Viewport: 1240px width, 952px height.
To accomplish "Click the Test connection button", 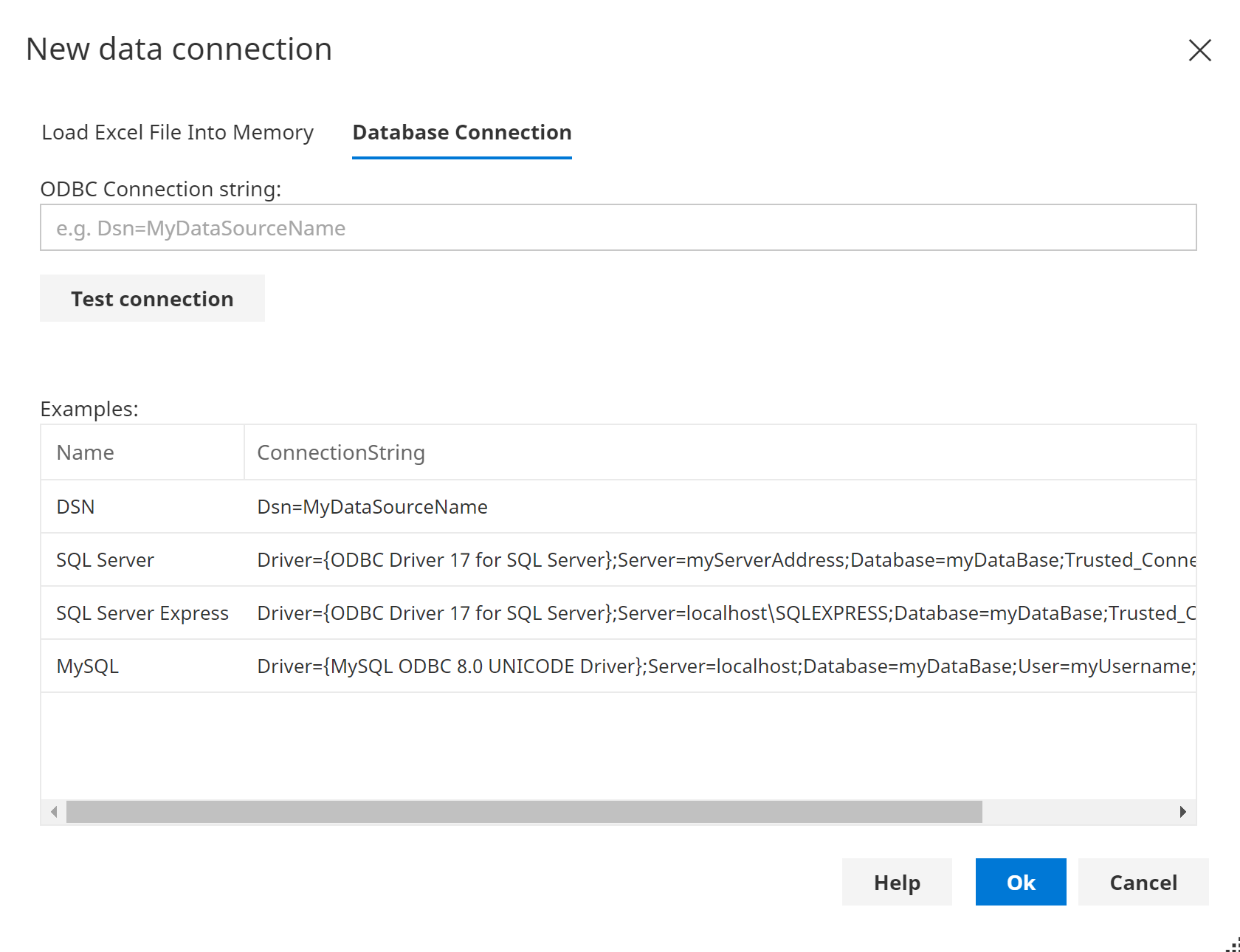I will click(x=152, y=298).
